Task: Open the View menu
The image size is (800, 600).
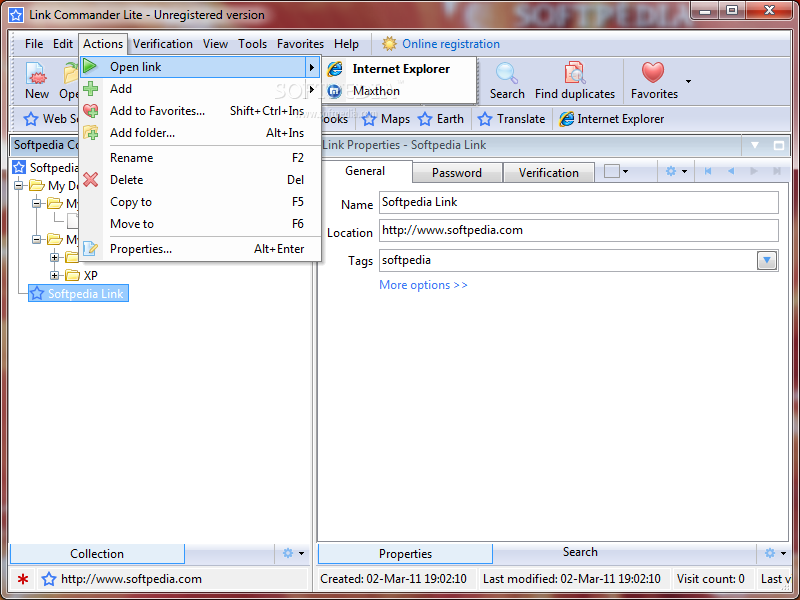Action: pyautogui.click(x=215, y=44)
